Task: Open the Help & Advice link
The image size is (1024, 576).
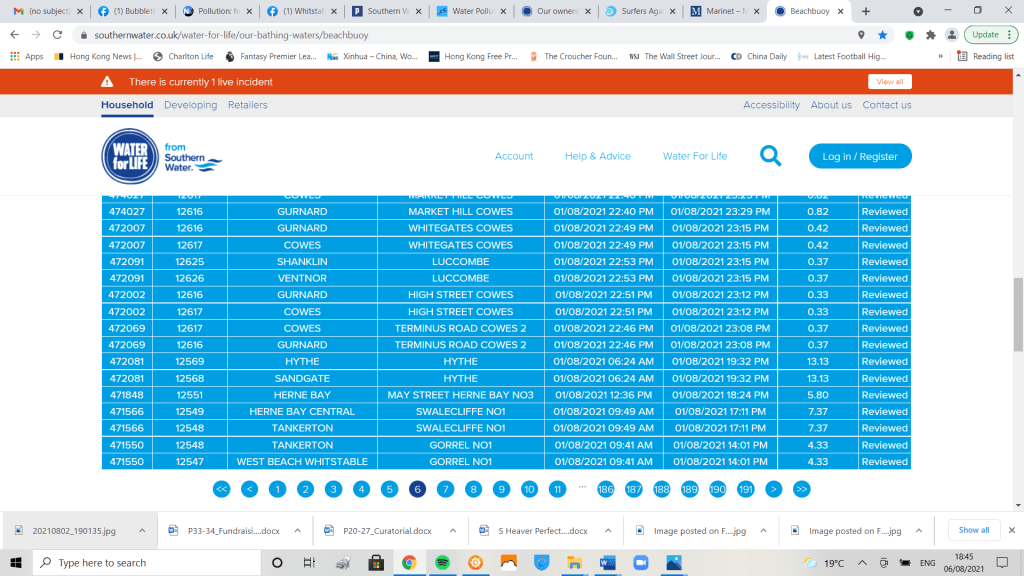Action: pyautogui.click(x=598, y=156)
